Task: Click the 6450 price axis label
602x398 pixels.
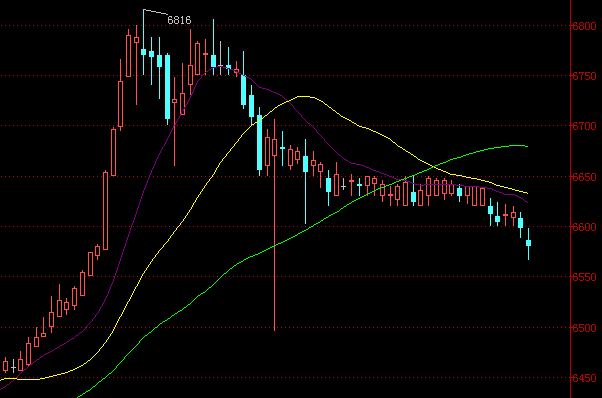Action: tap(584, 378)
